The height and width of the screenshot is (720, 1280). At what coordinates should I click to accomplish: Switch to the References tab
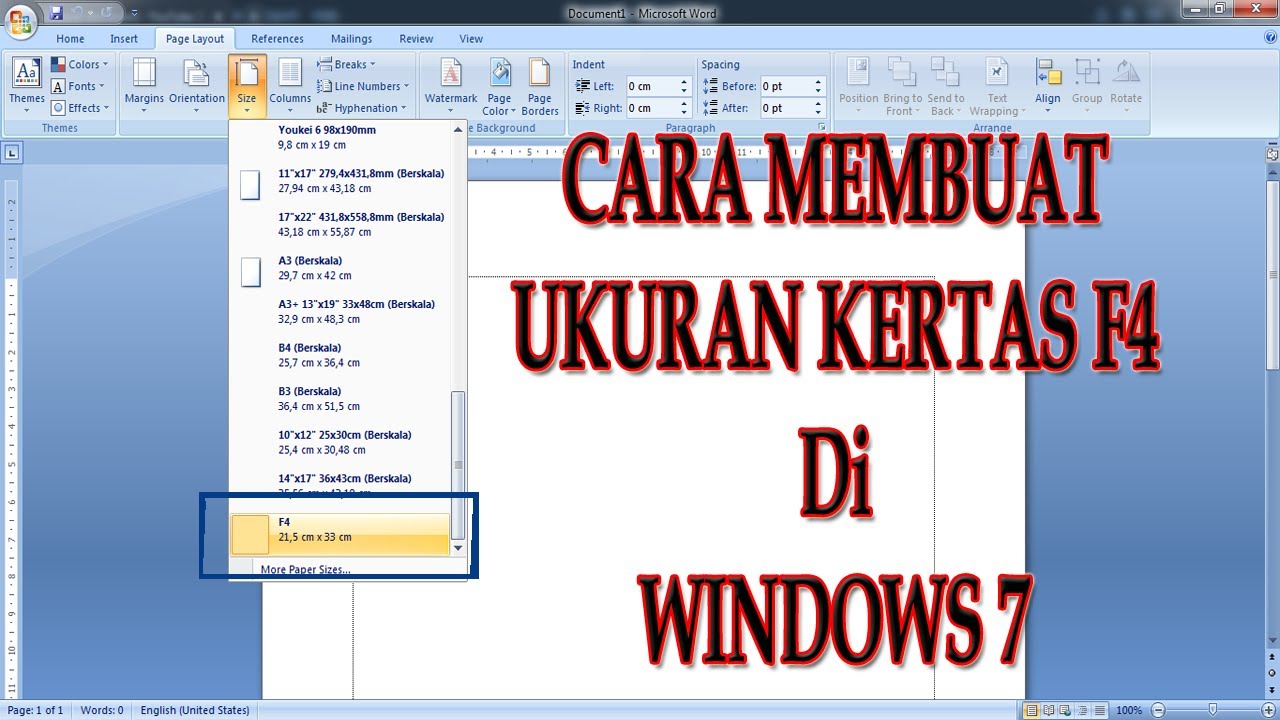277,39
